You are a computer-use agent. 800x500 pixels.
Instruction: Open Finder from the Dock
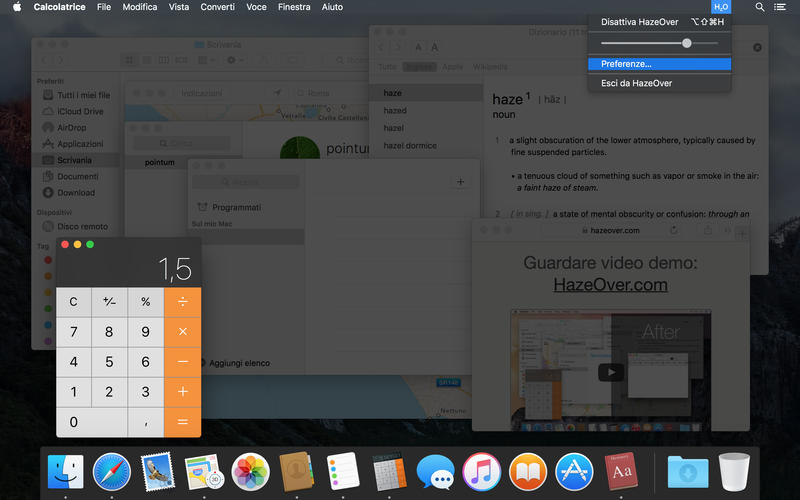[65, 472]
